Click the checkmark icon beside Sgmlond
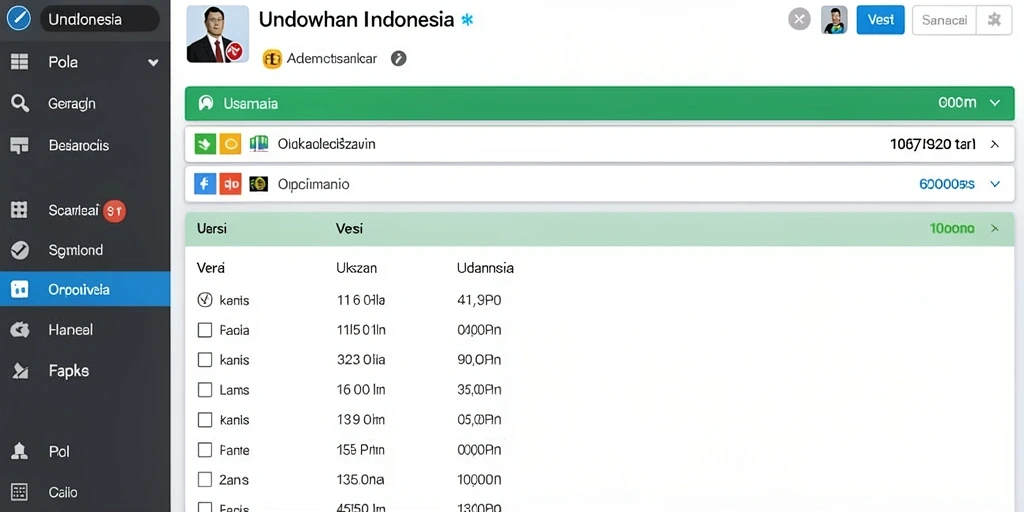The height and width of the screenshot is (512, 1024). pyautogui.click(x=20, y=250)
